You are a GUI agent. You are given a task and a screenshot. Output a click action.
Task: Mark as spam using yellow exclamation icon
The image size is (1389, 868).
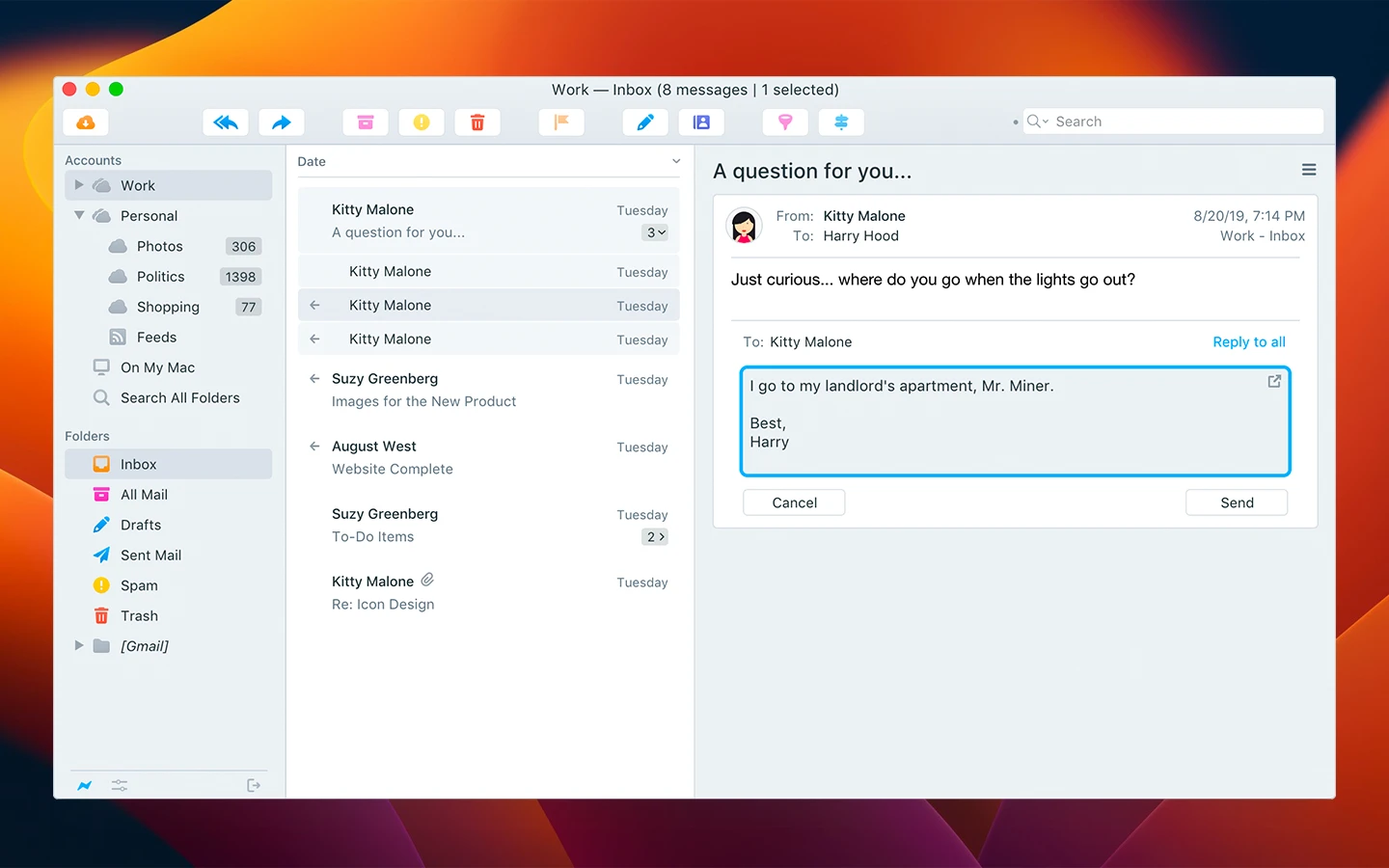(x=422, y=122)
